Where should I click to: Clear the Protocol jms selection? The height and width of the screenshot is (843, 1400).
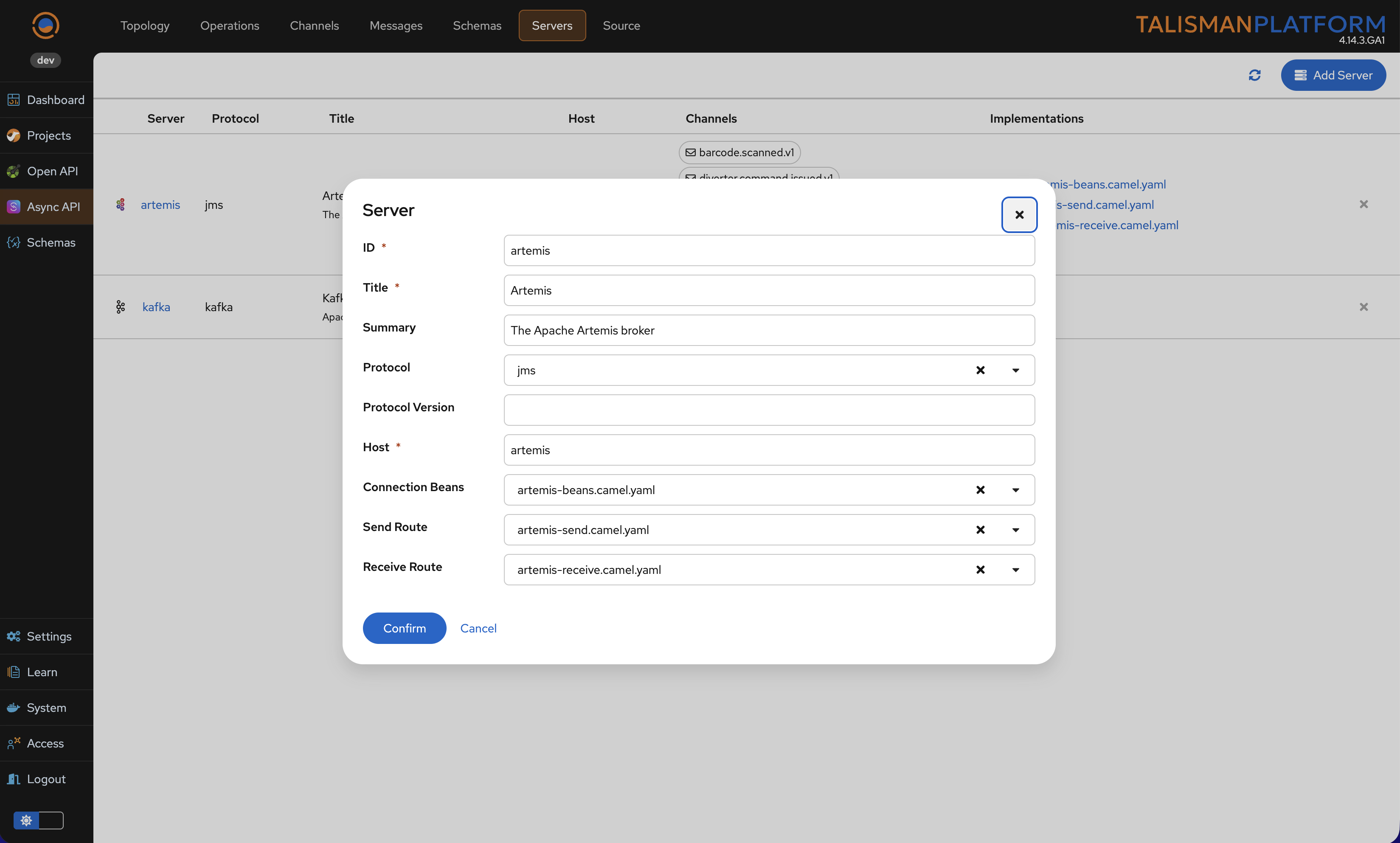coord(980,371)
